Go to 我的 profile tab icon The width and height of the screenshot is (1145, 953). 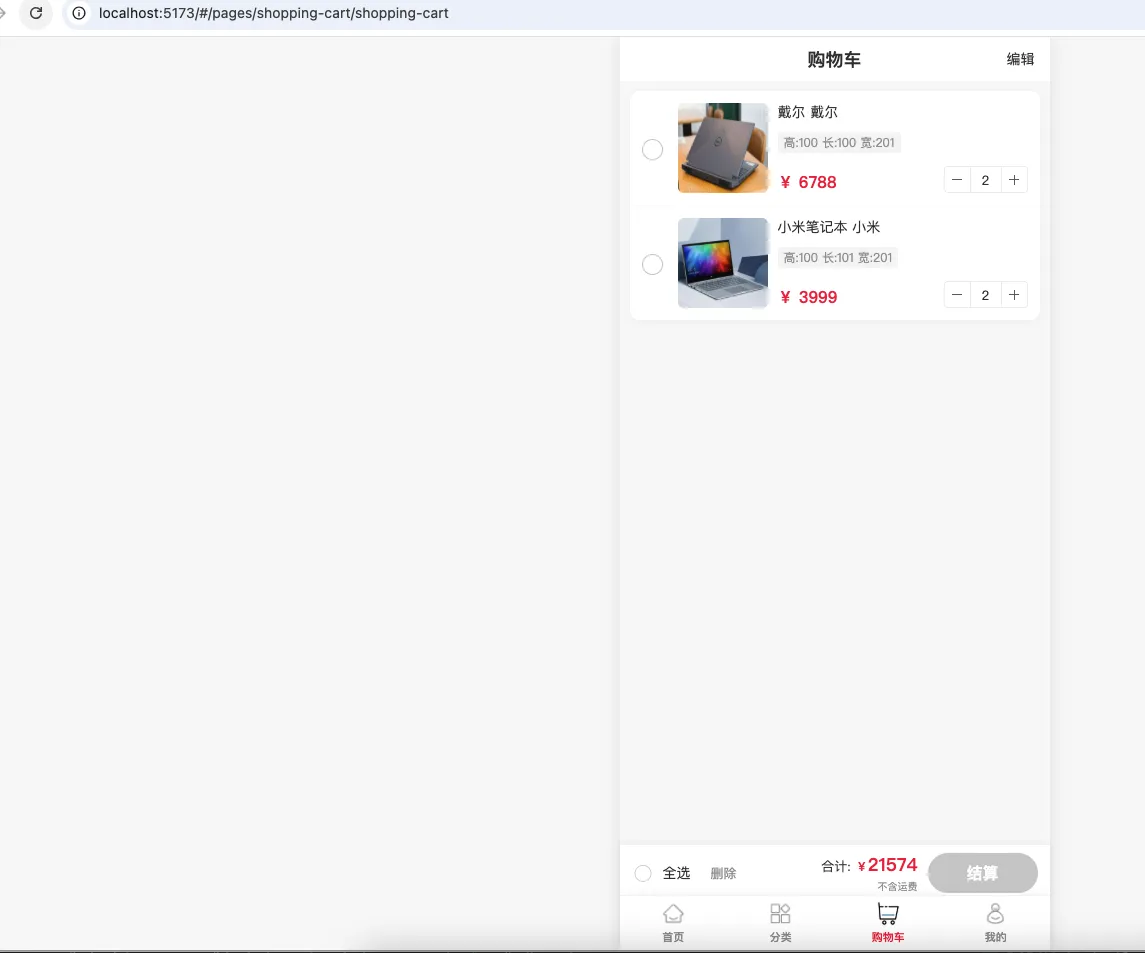(995, 914)
